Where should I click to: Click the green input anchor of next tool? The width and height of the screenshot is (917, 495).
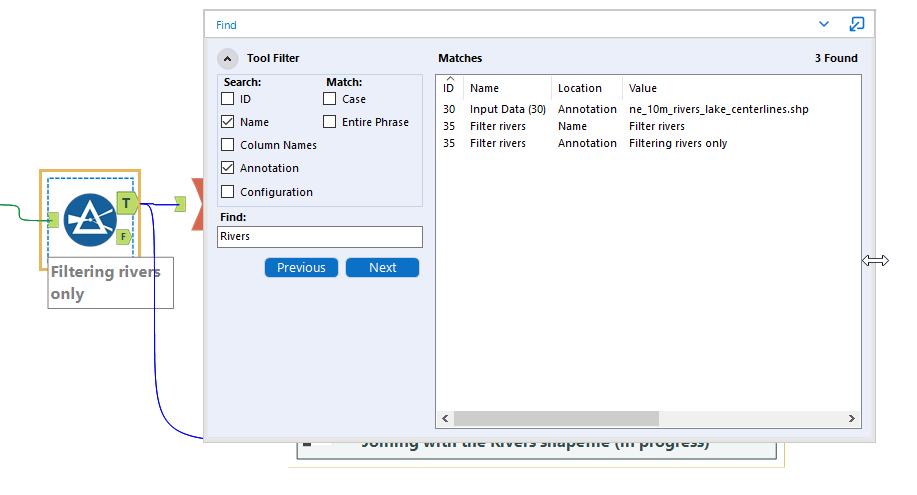(x=179, y=204)
